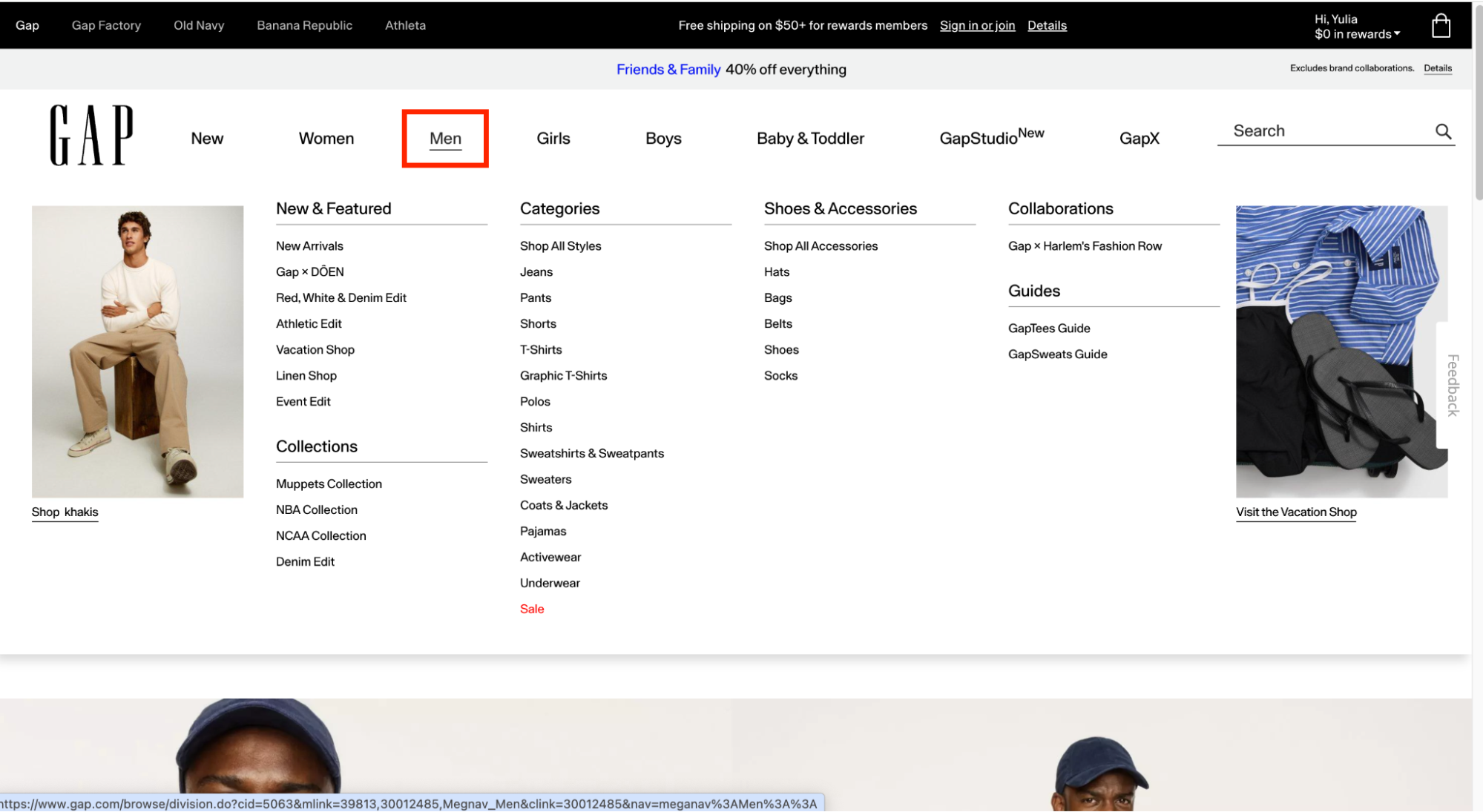Click the GAP logo
The height and width of the screenshot is (812, 1483).
(91, 135)
